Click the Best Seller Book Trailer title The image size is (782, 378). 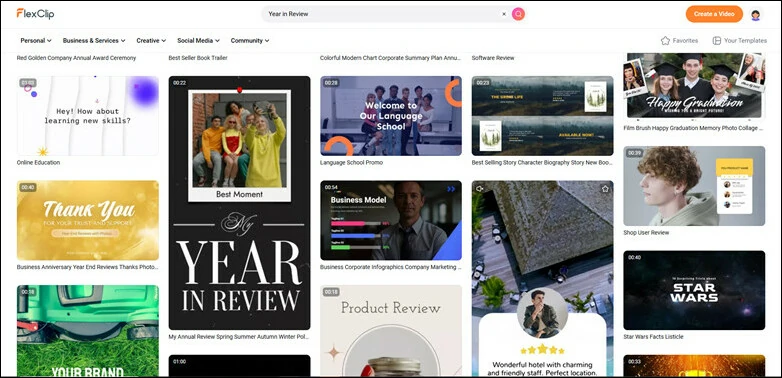(x=198, y=58)
